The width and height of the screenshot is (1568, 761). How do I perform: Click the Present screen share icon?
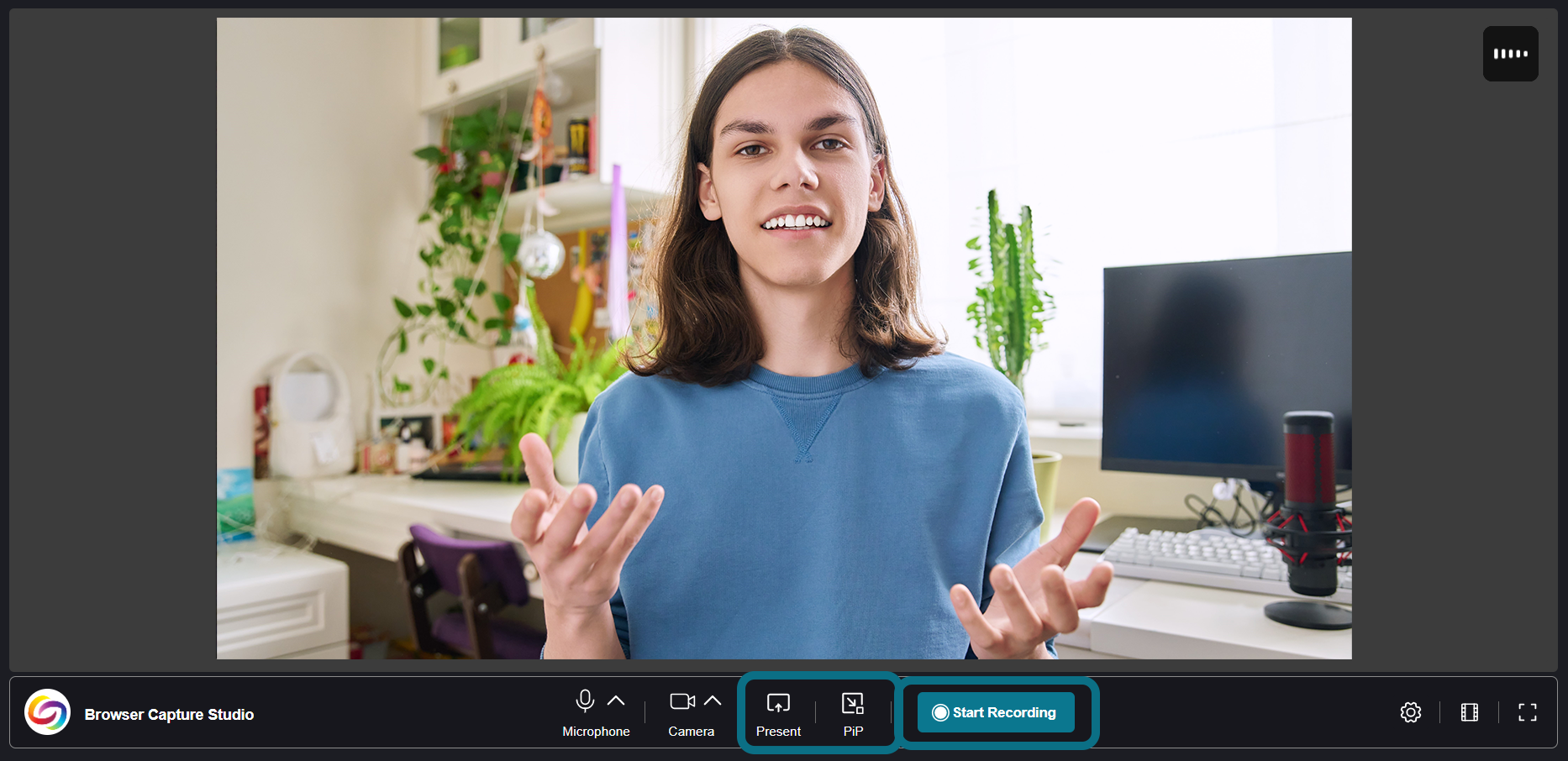tap(778, 703)
